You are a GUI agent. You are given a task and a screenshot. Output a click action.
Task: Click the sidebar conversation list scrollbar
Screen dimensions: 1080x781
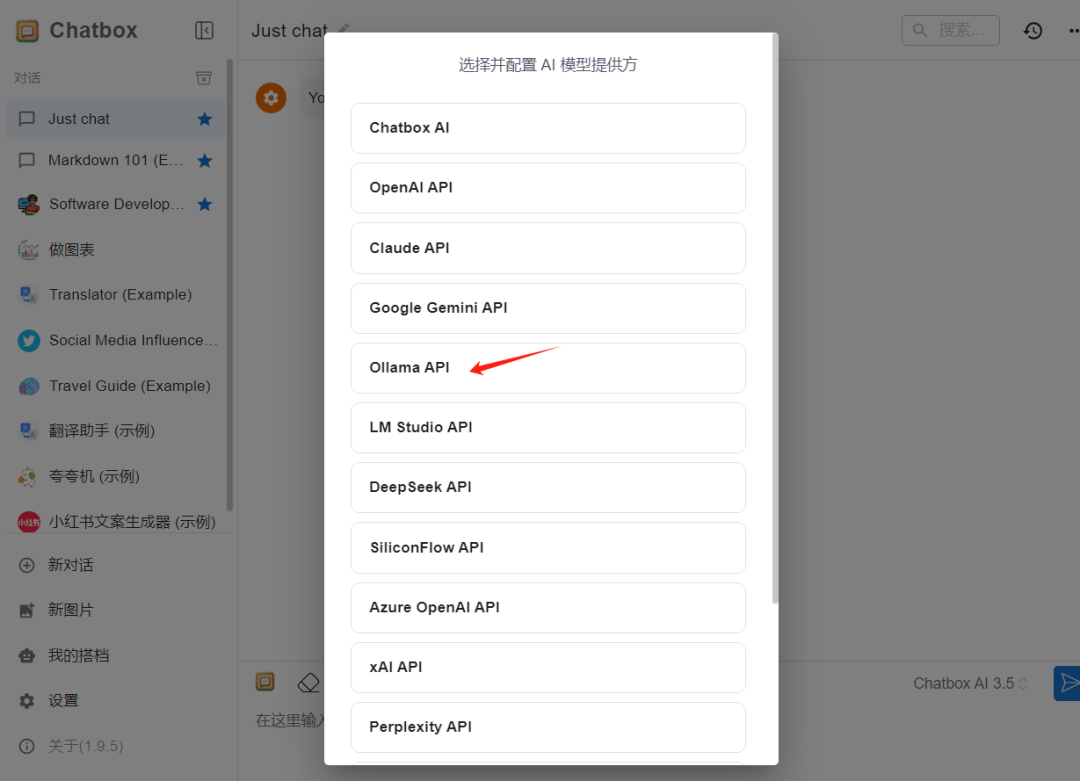coord(229,285)
